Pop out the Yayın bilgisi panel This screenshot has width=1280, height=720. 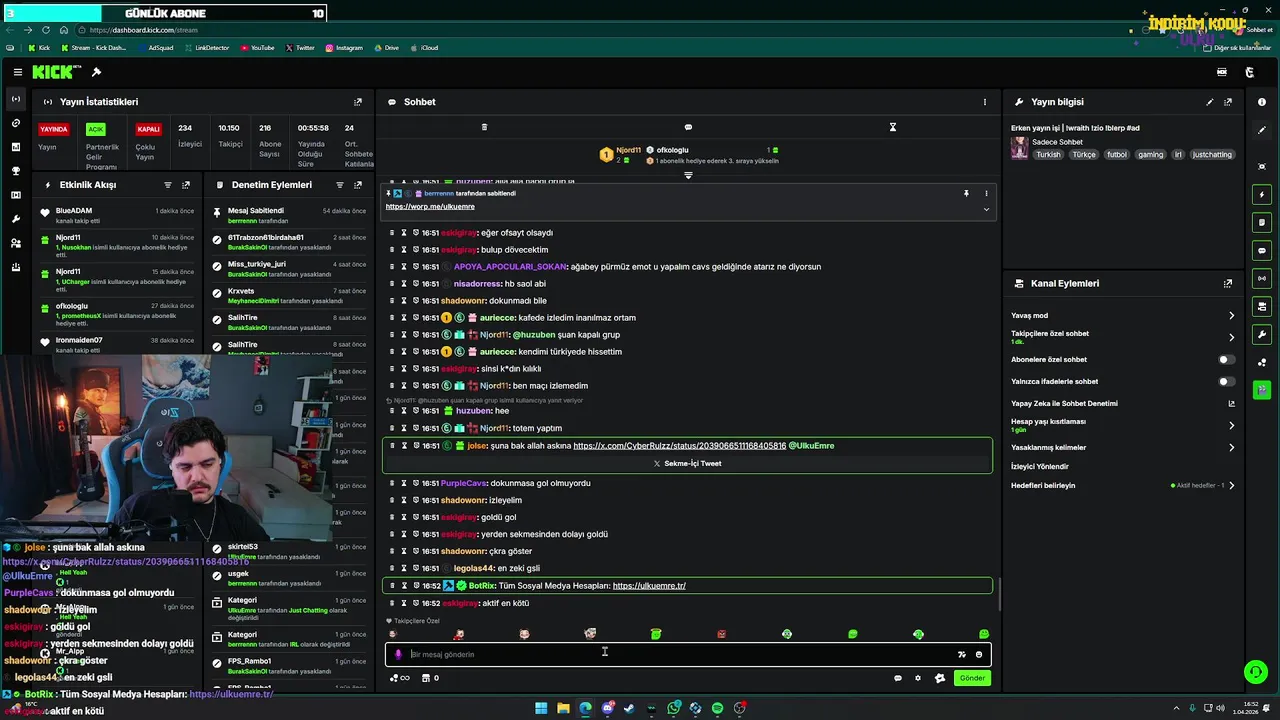1228,102
